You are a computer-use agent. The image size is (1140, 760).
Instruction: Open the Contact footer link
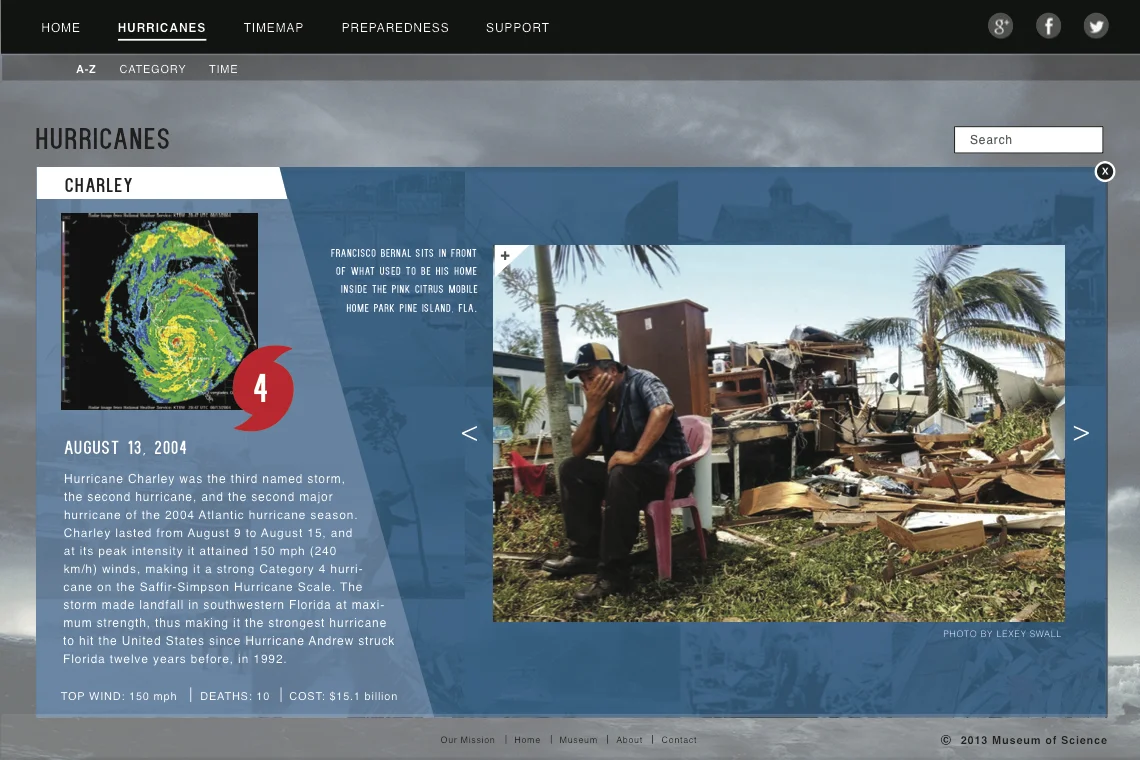(x=679, y=740)
